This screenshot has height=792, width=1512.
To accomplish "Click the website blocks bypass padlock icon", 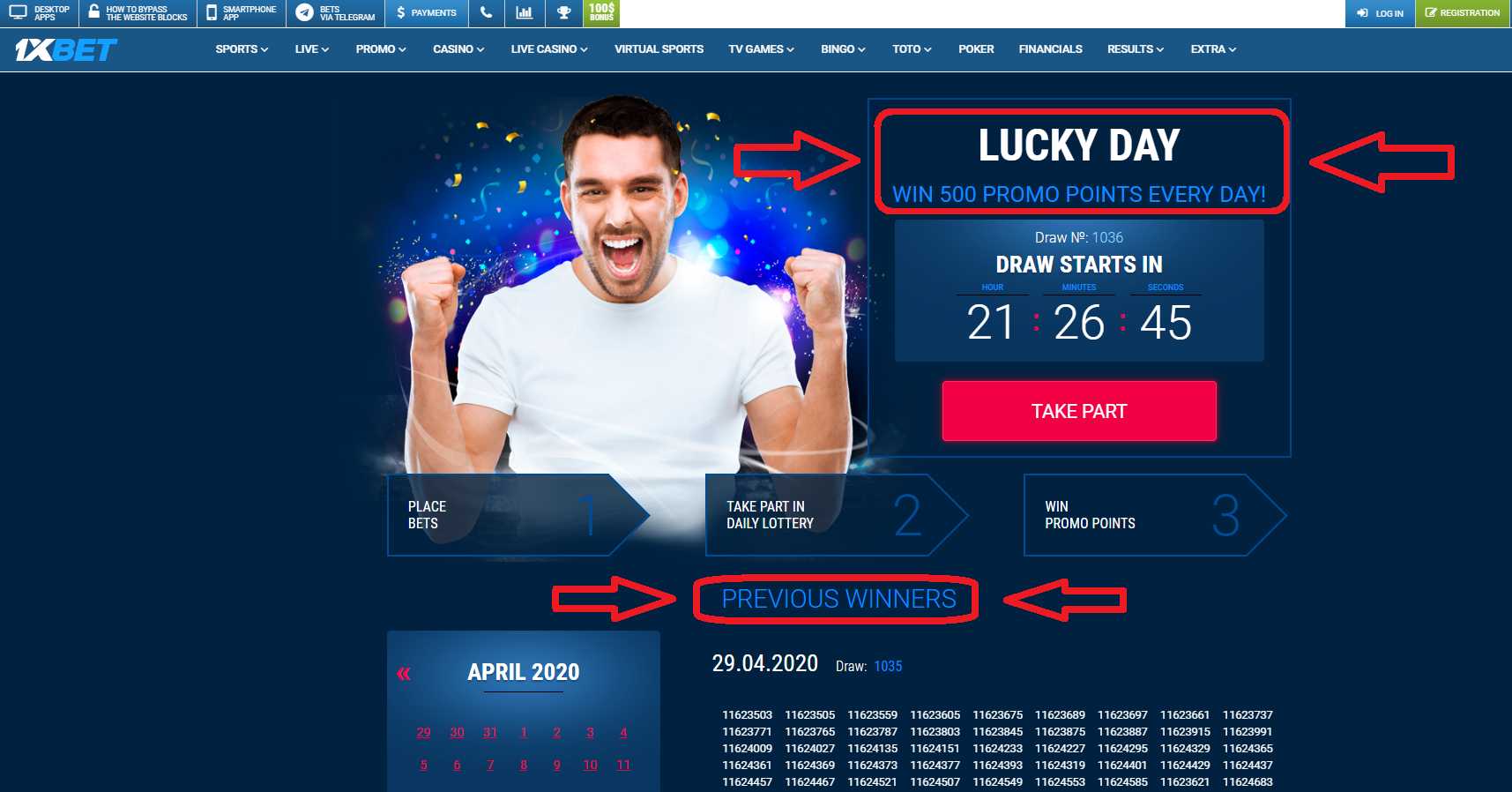I will coord(94,12).
